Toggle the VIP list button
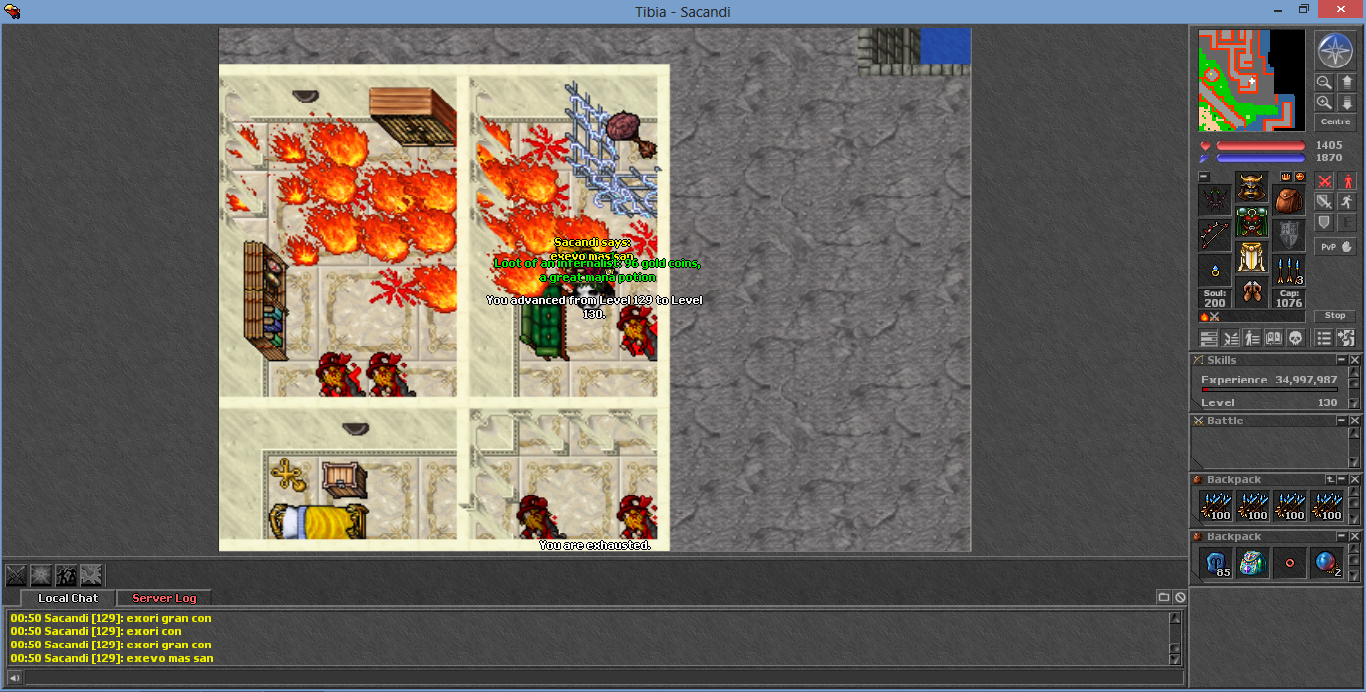This screenshot has width=1366, height=692. [1252, 337]
